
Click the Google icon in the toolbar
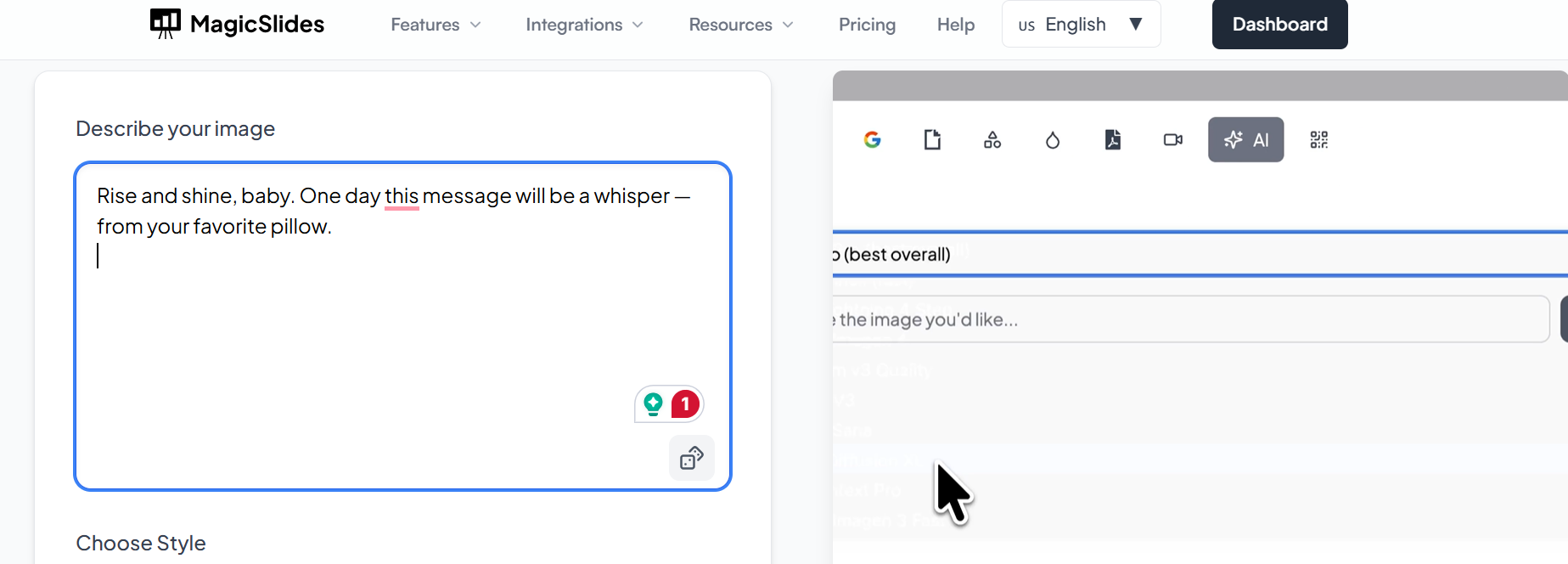coord(872,140)
